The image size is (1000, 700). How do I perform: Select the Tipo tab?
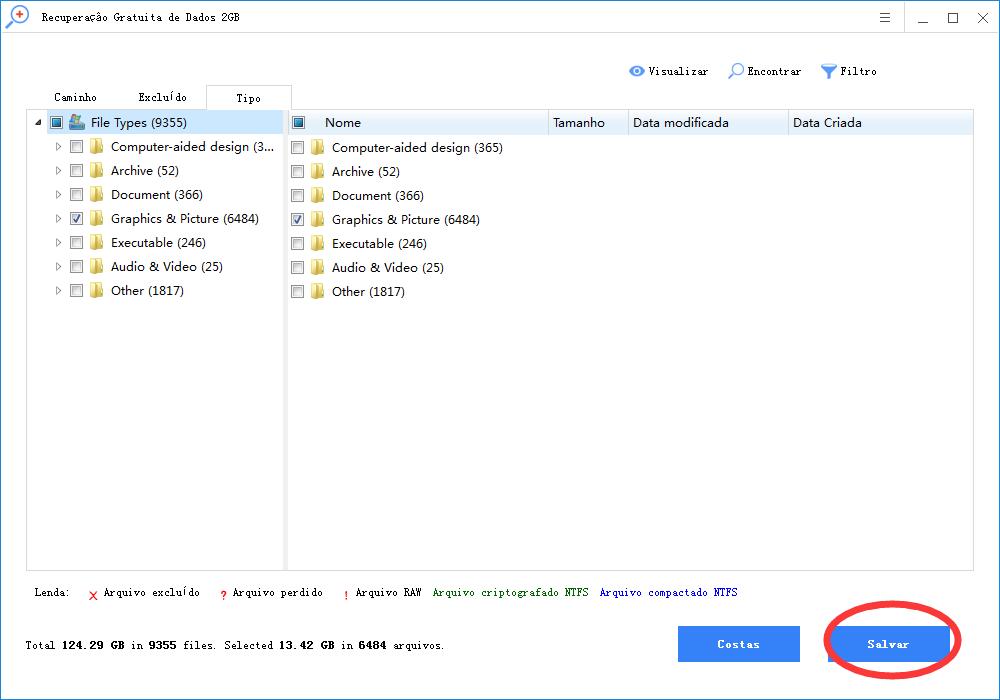pos(249,98)
